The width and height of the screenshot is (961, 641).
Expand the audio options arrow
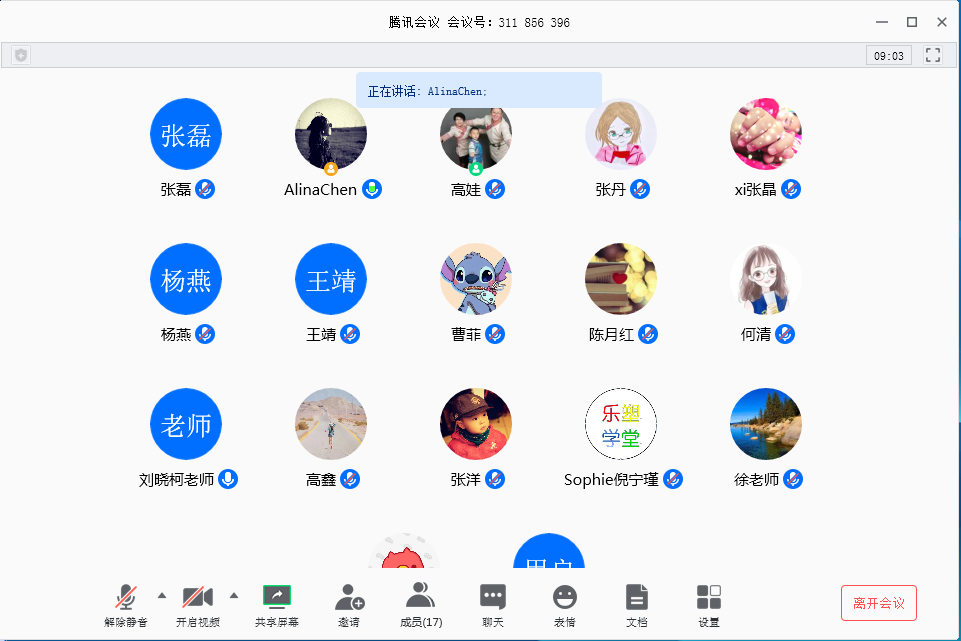162,596
